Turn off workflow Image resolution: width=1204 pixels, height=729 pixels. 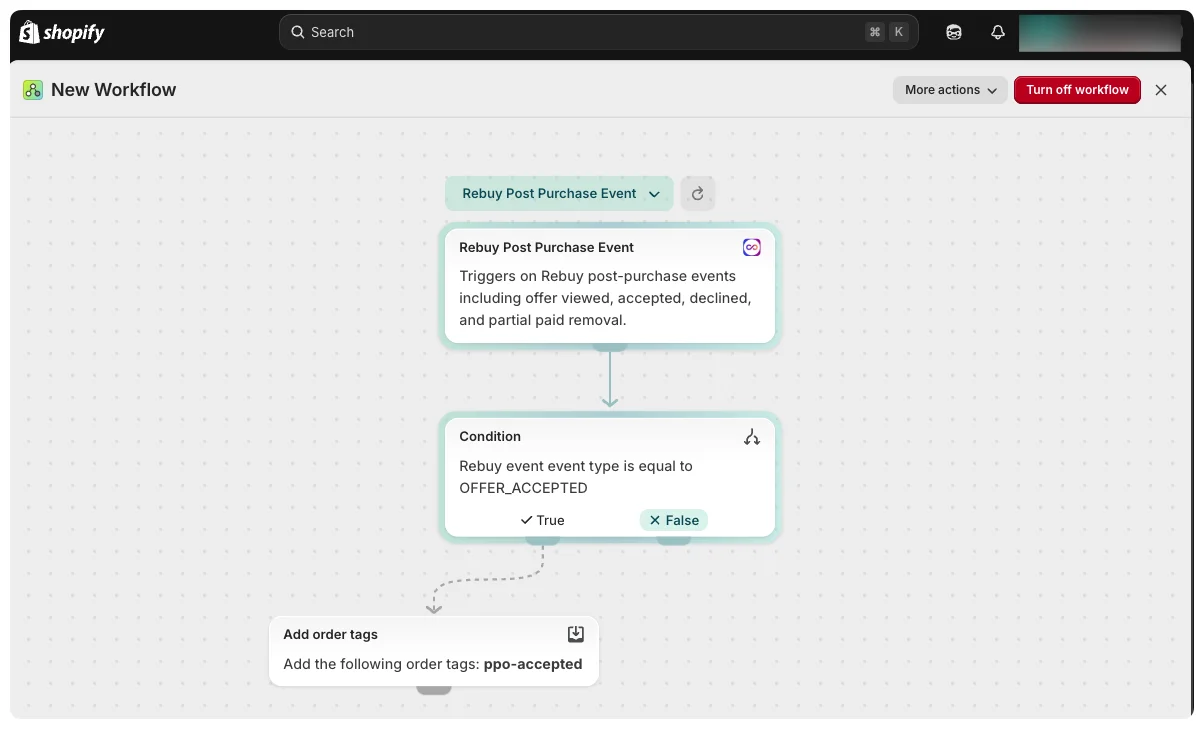click(1077, 90)
